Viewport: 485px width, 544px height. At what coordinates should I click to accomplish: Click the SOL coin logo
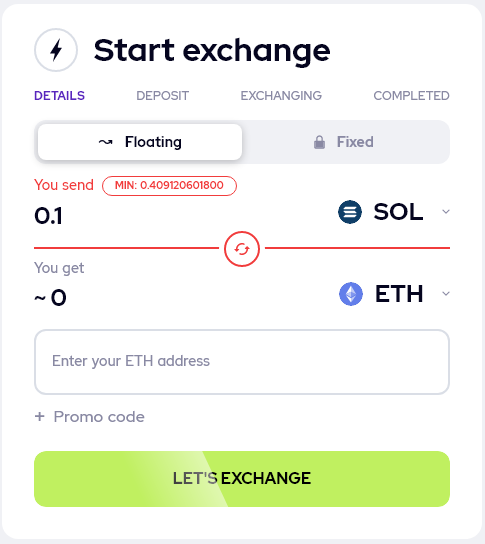pos(350,212)
